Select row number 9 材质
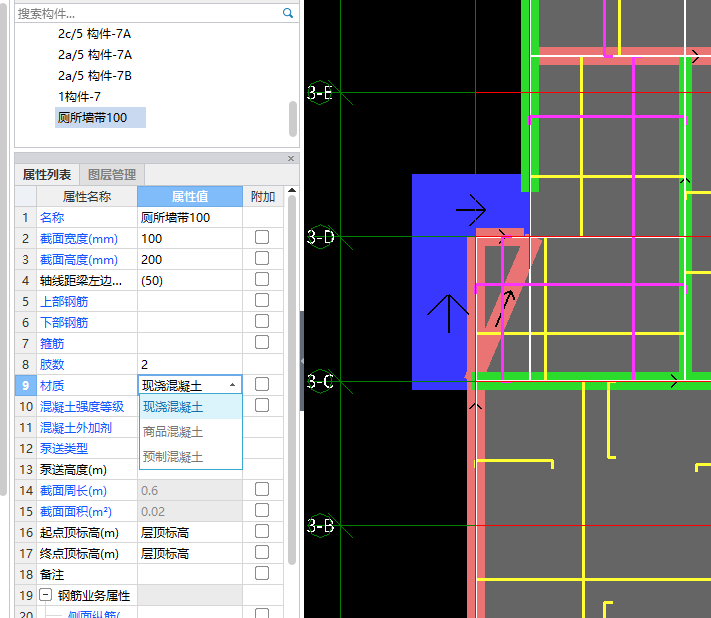 pos(25,385)
